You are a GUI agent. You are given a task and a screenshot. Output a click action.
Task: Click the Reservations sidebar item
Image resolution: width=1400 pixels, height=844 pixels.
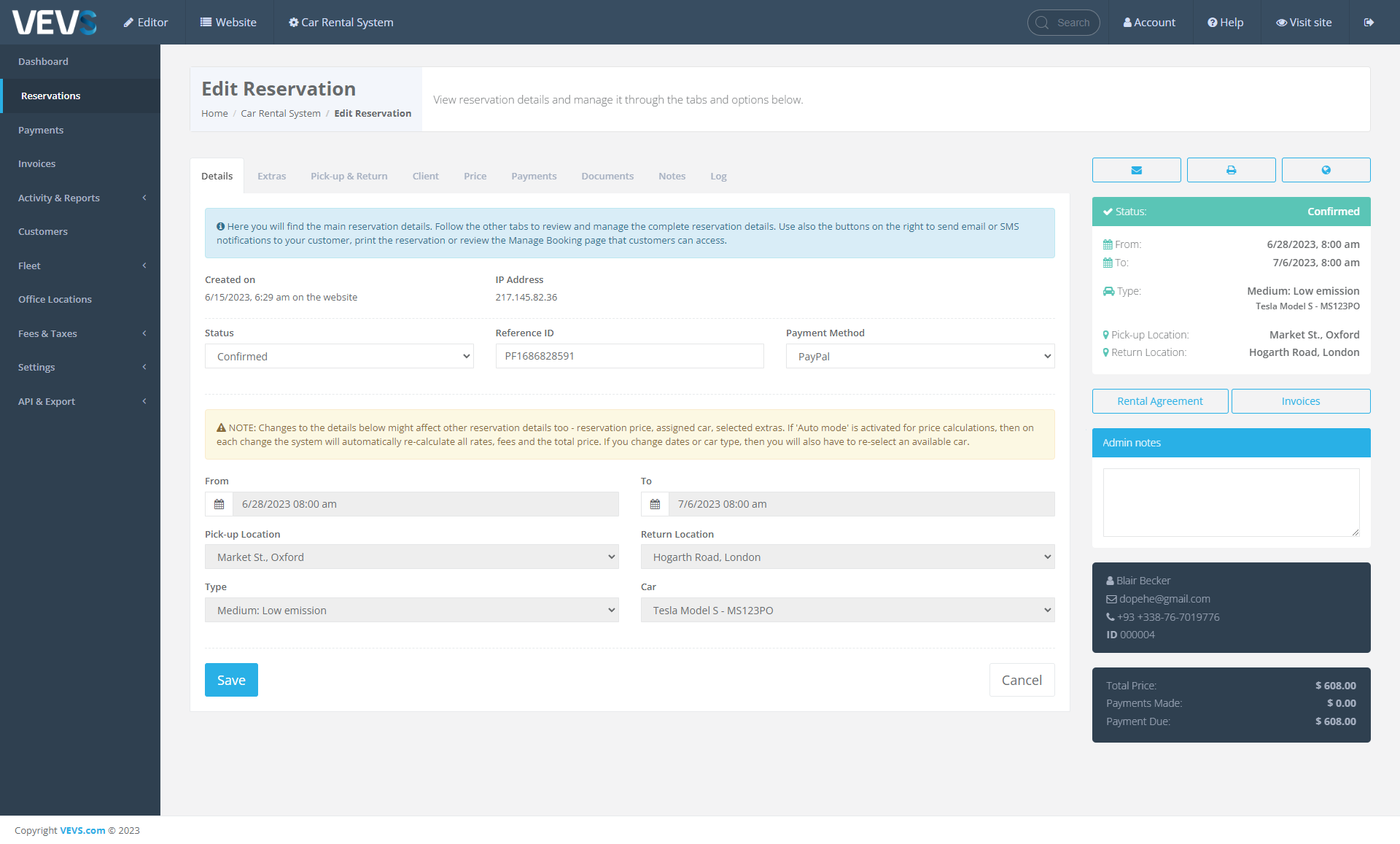80,96
